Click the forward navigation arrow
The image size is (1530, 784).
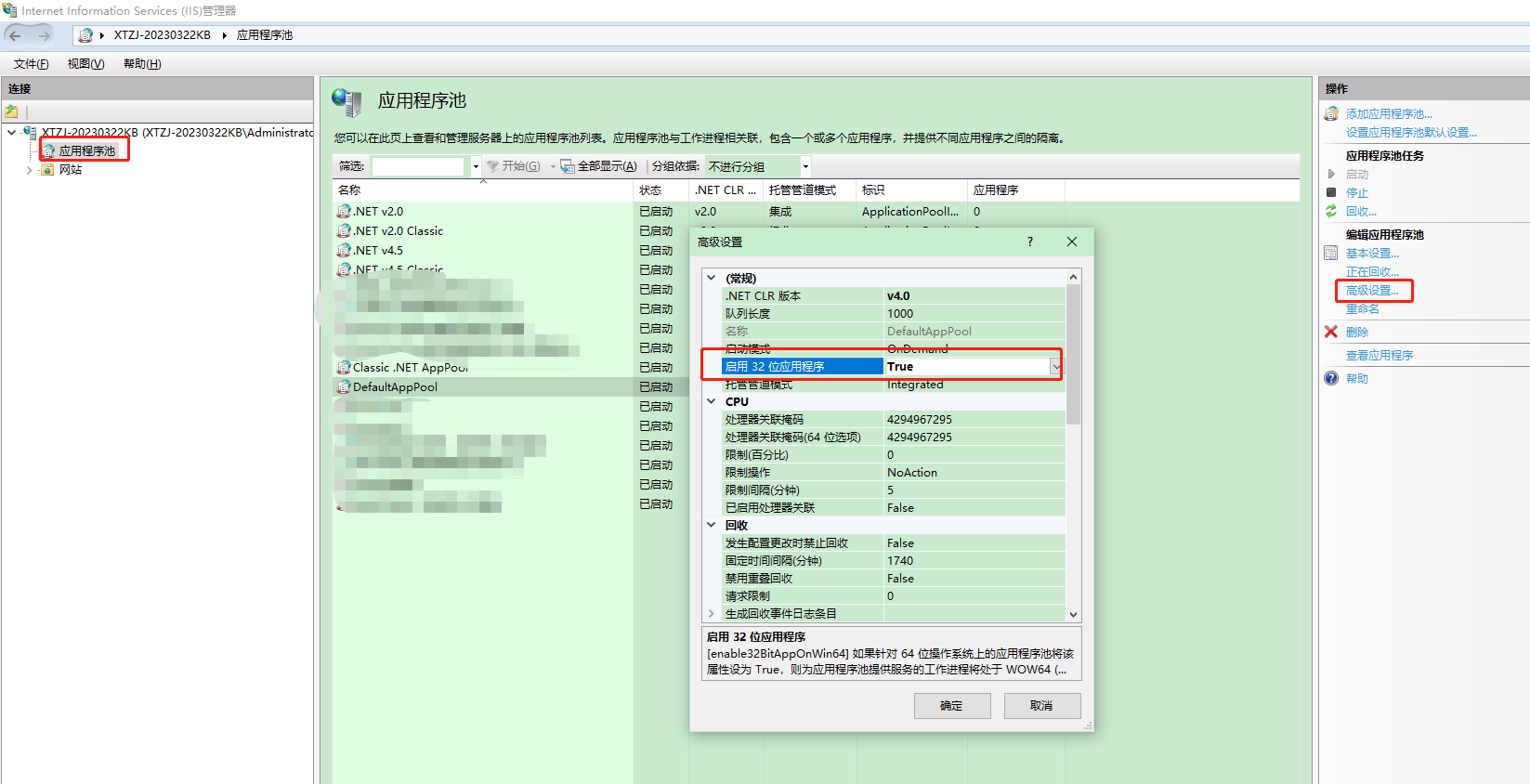[44, 35]
